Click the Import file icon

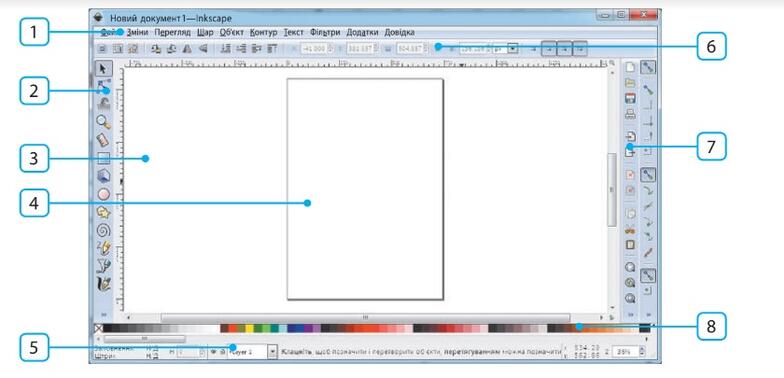(630, 136)
